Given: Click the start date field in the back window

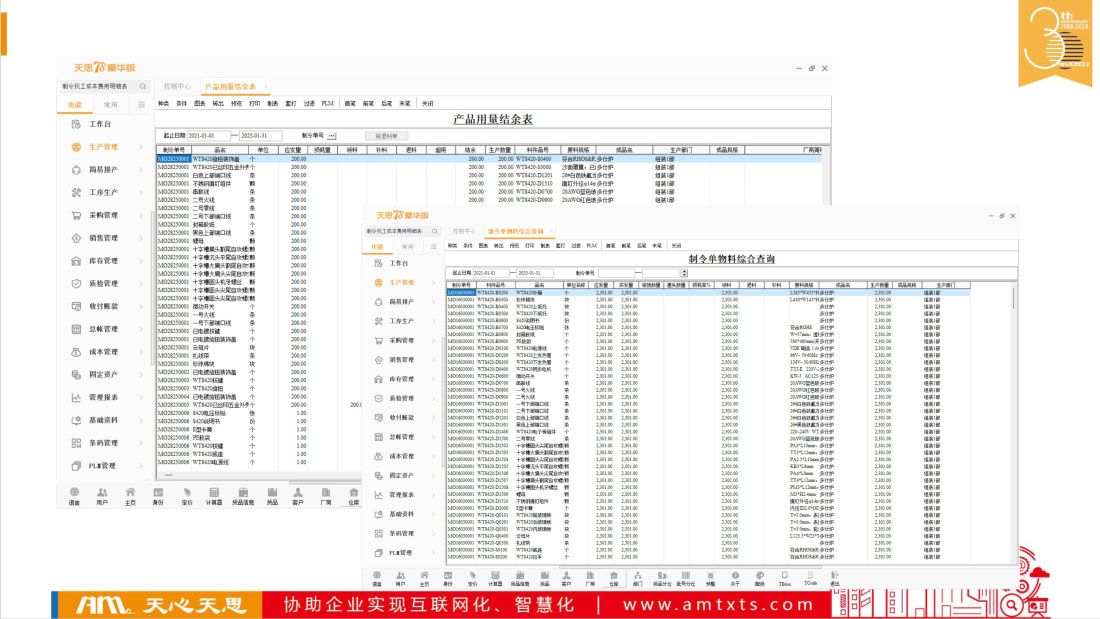Looking at the screenshot, I should pos(207,135).
